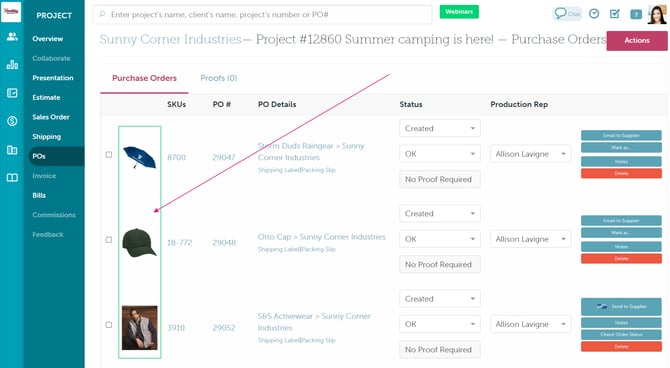
Task: Open Notes for PO 29048
Action: pos(621,246)
